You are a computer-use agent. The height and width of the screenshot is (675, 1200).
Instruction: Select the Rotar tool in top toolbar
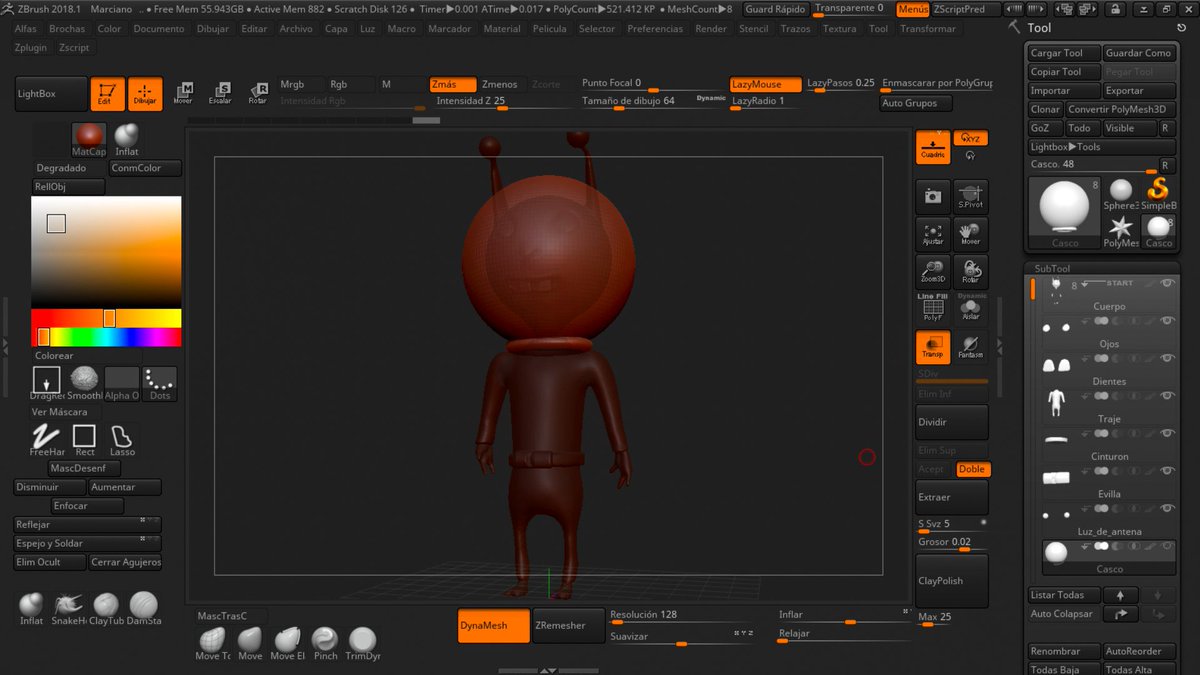pos(257,93)
